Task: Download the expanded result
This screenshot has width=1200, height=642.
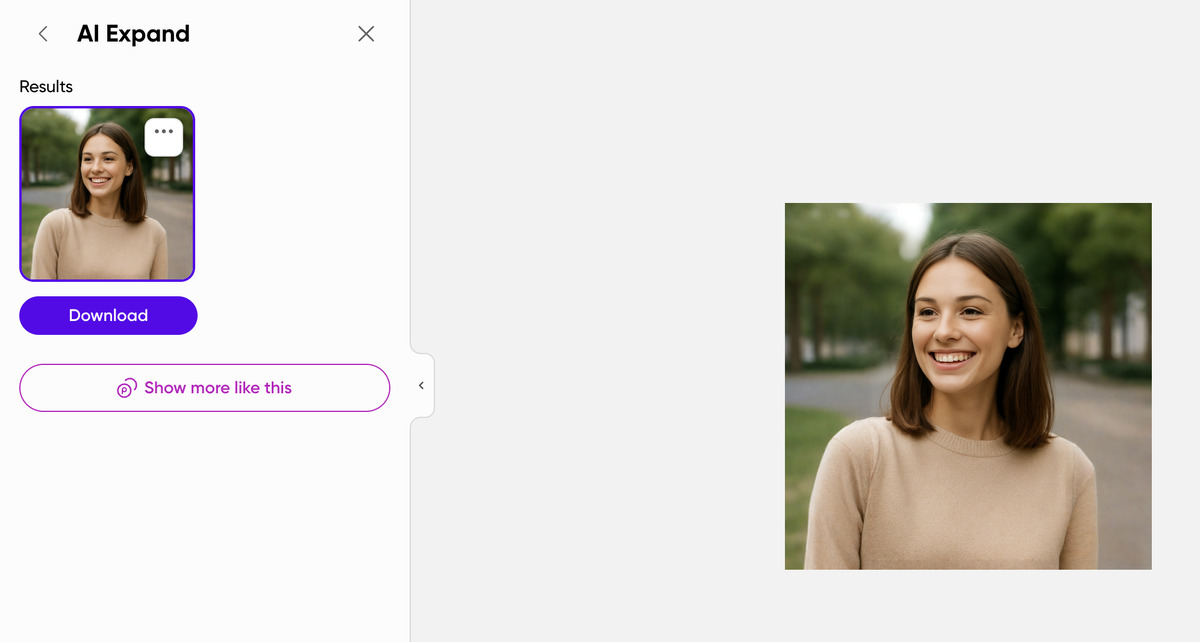Action: [x=108, y=315]
